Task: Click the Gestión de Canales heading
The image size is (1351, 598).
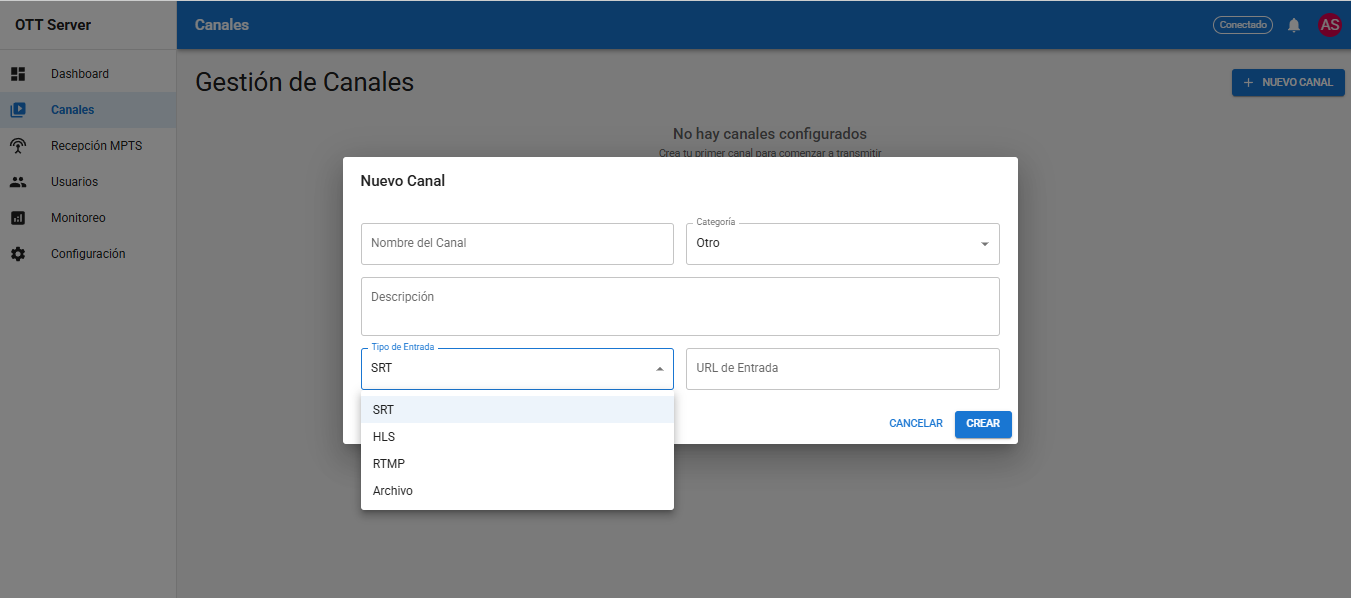Action: click(x=304, y=82)
